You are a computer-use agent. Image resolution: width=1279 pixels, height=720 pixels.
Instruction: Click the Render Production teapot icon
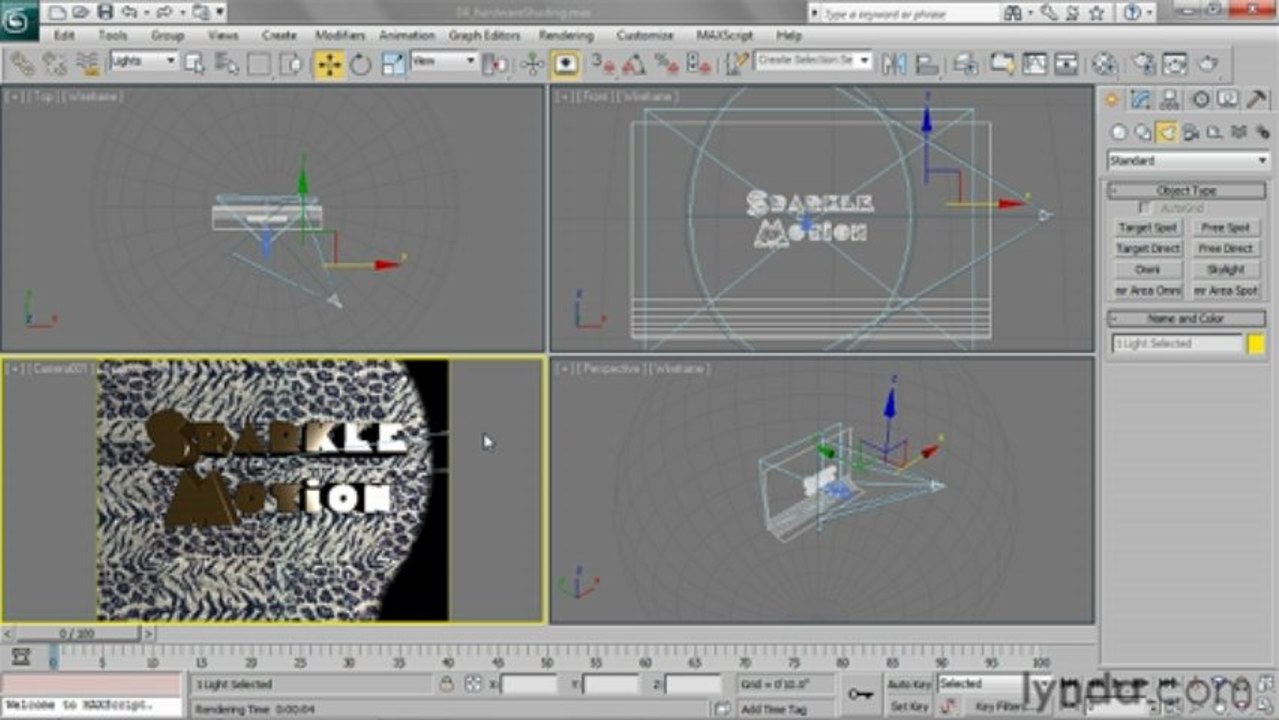1209,63
